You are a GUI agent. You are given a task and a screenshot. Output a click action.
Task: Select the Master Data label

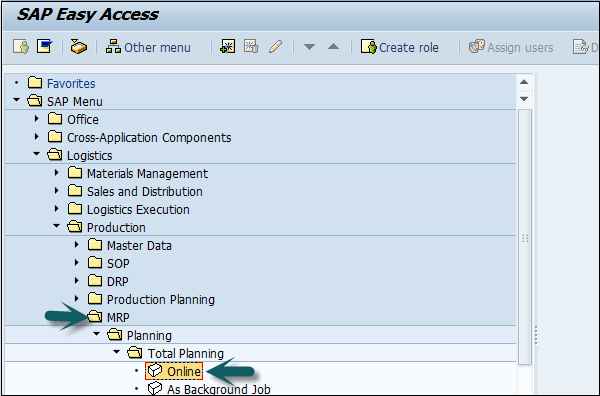[x=139, y=246]
